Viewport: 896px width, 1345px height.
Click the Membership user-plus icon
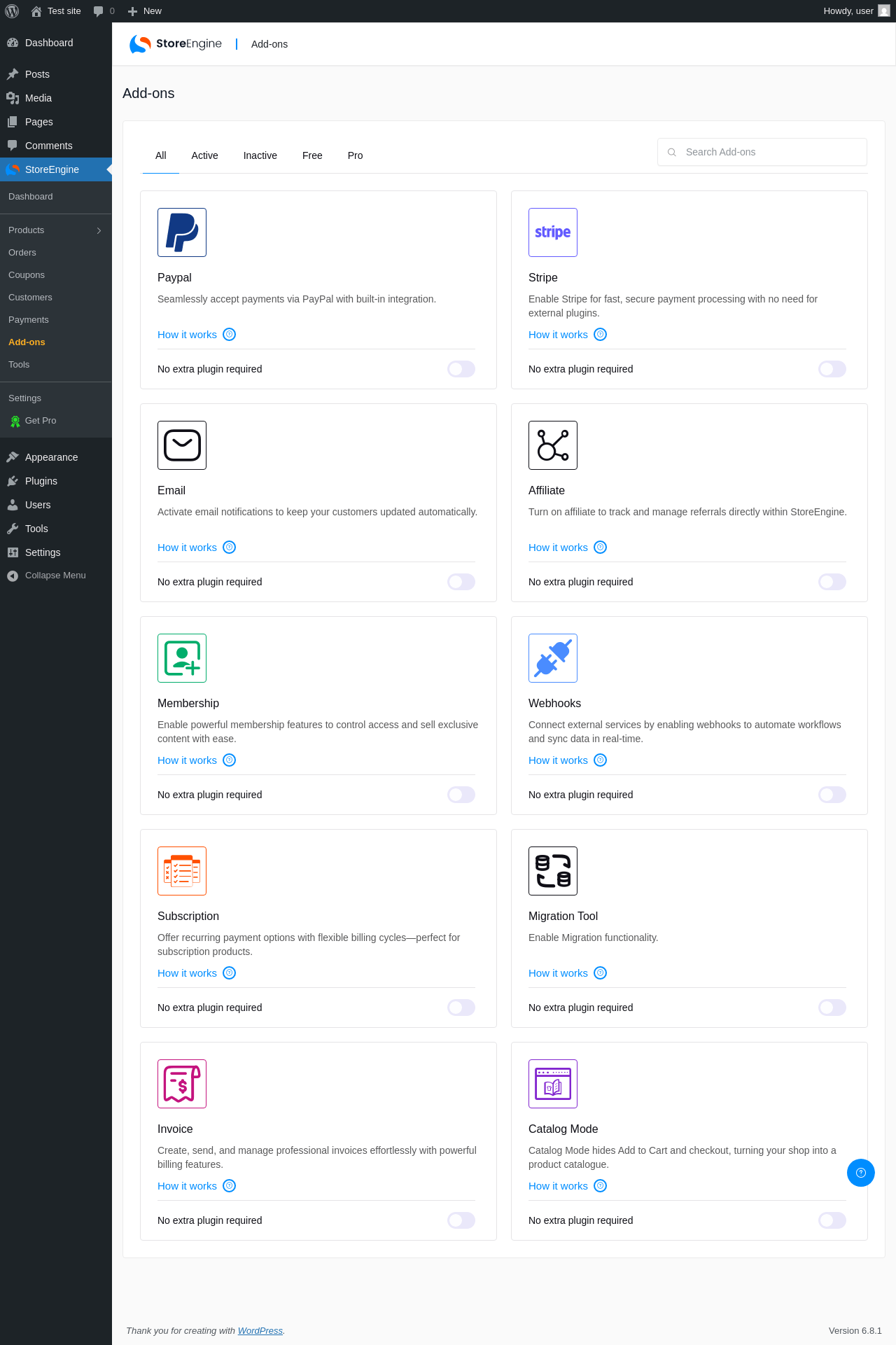tap(182, 658)
